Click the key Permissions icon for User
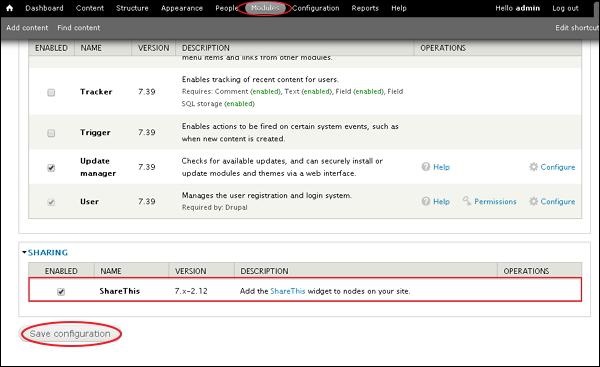The image size is (600, 367). [x=466, y=201]
